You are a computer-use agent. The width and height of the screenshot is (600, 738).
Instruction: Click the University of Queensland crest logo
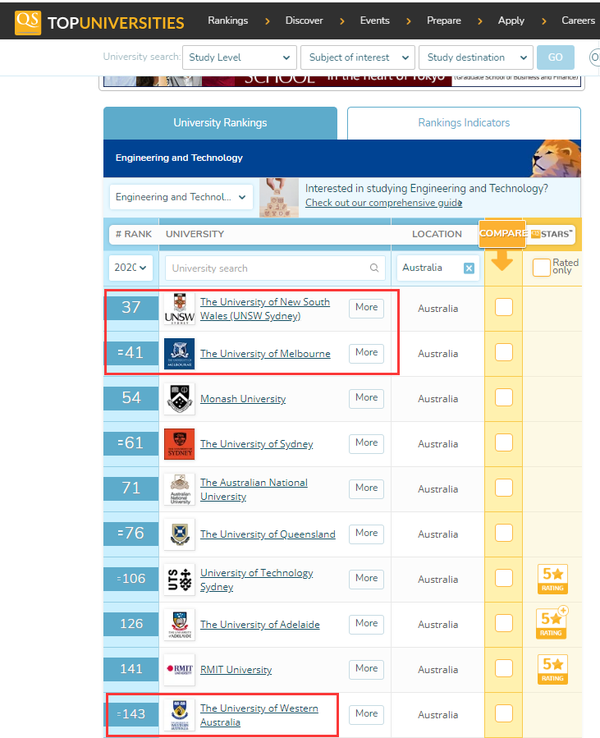[x=179, y=534]
